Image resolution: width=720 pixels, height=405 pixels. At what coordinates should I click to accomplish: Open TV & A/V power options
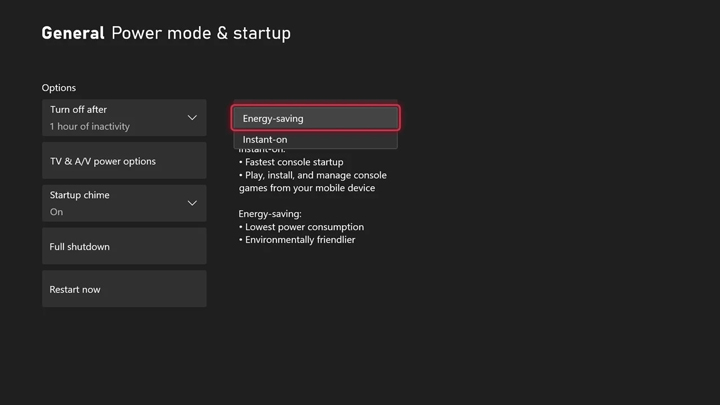(x=124, y=161)
